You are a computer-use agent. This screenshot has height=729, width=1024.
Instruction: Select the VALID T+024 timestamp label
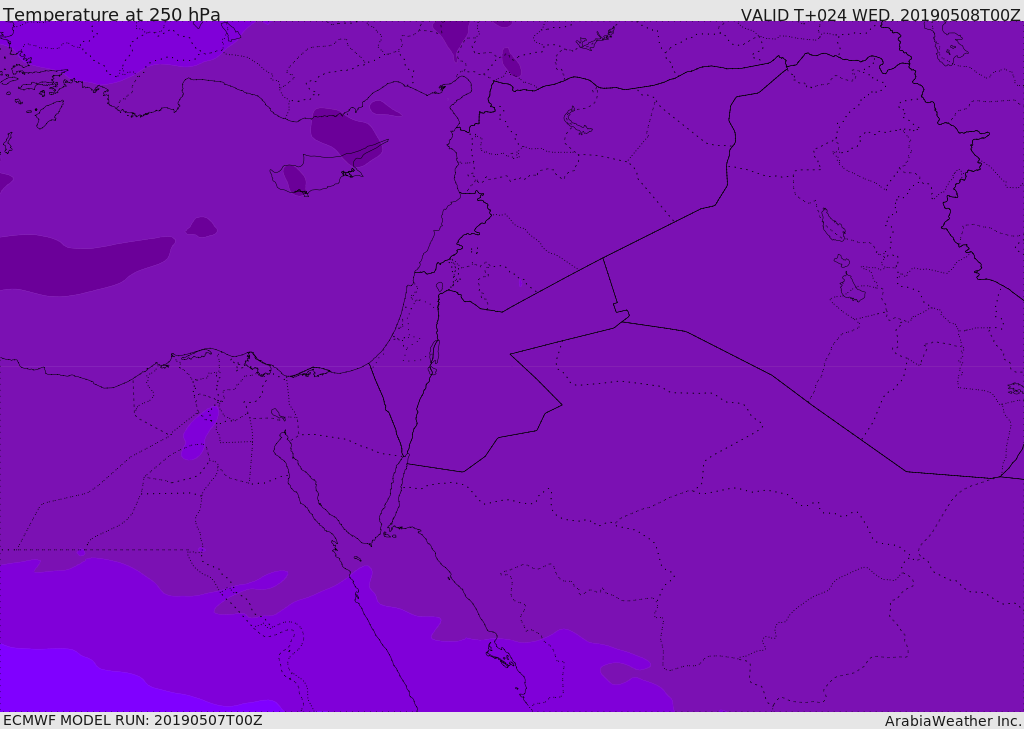click(x=880, y=14)
